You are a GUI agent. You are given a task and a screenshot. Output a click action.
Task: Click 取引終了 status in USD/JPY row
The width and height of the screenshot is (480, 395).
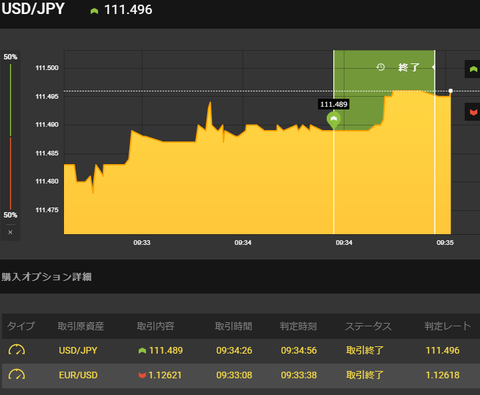pyautogui.click(x=365, y=350)
